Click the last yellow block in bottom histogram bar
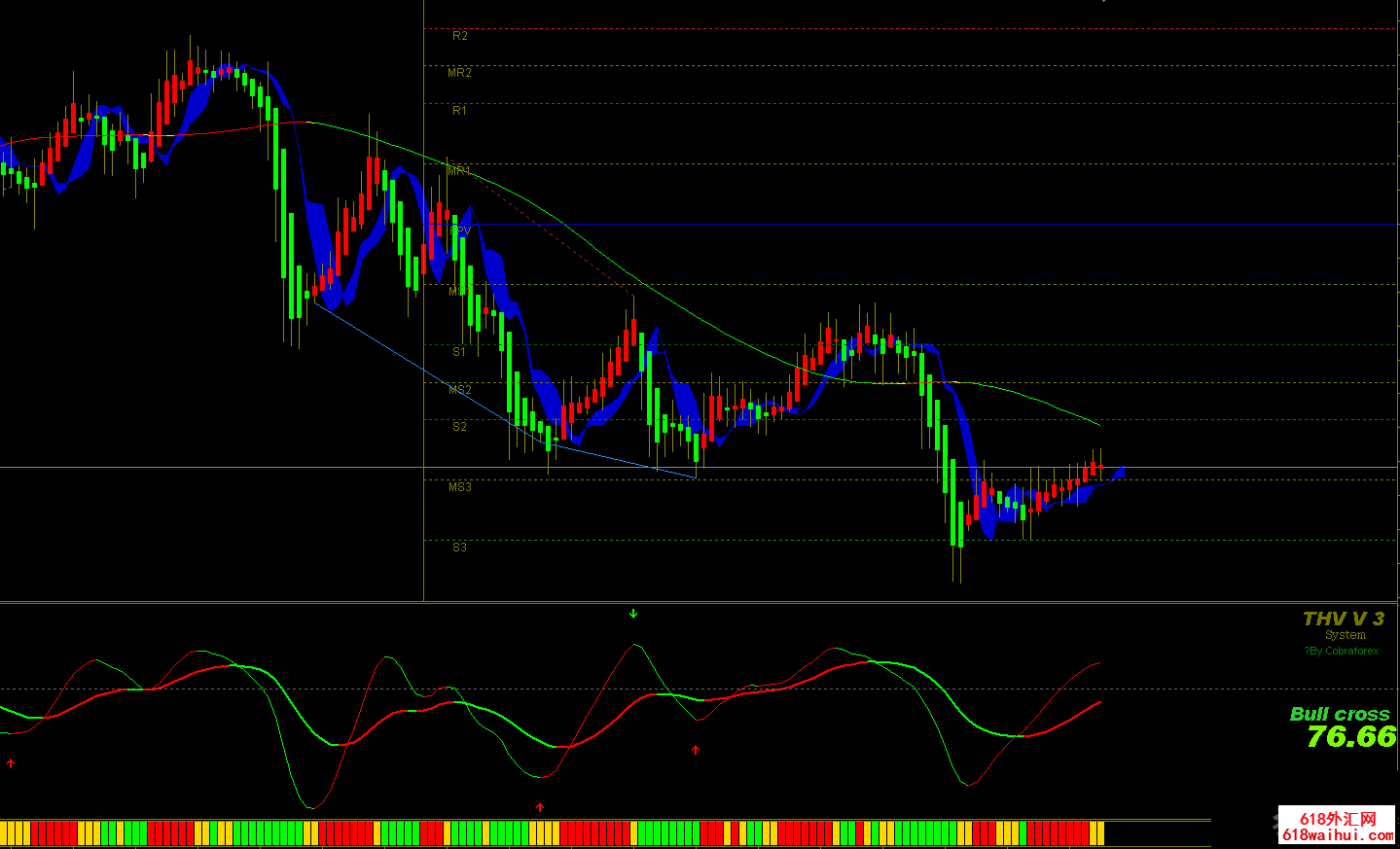 tap(1096, 833)
